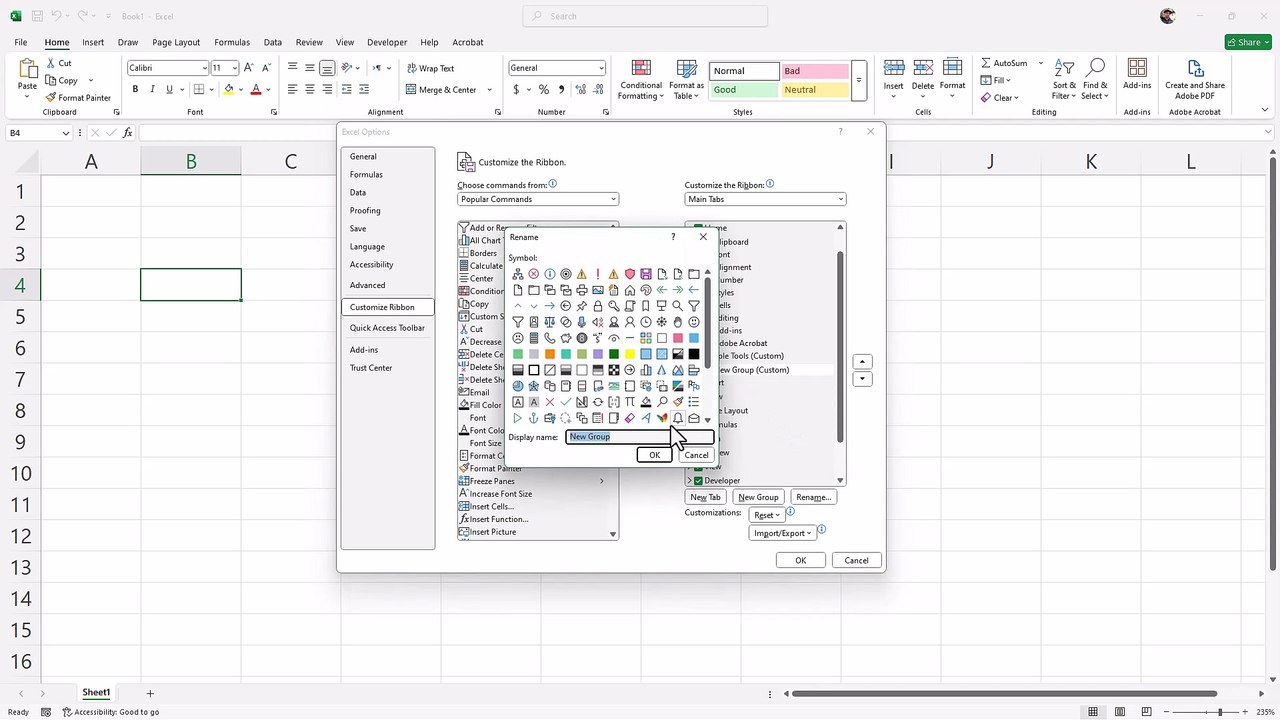Choose the open envelope symbol
Image resolution: width=1280 pixels, height=720 pixels.
(694, 418)
